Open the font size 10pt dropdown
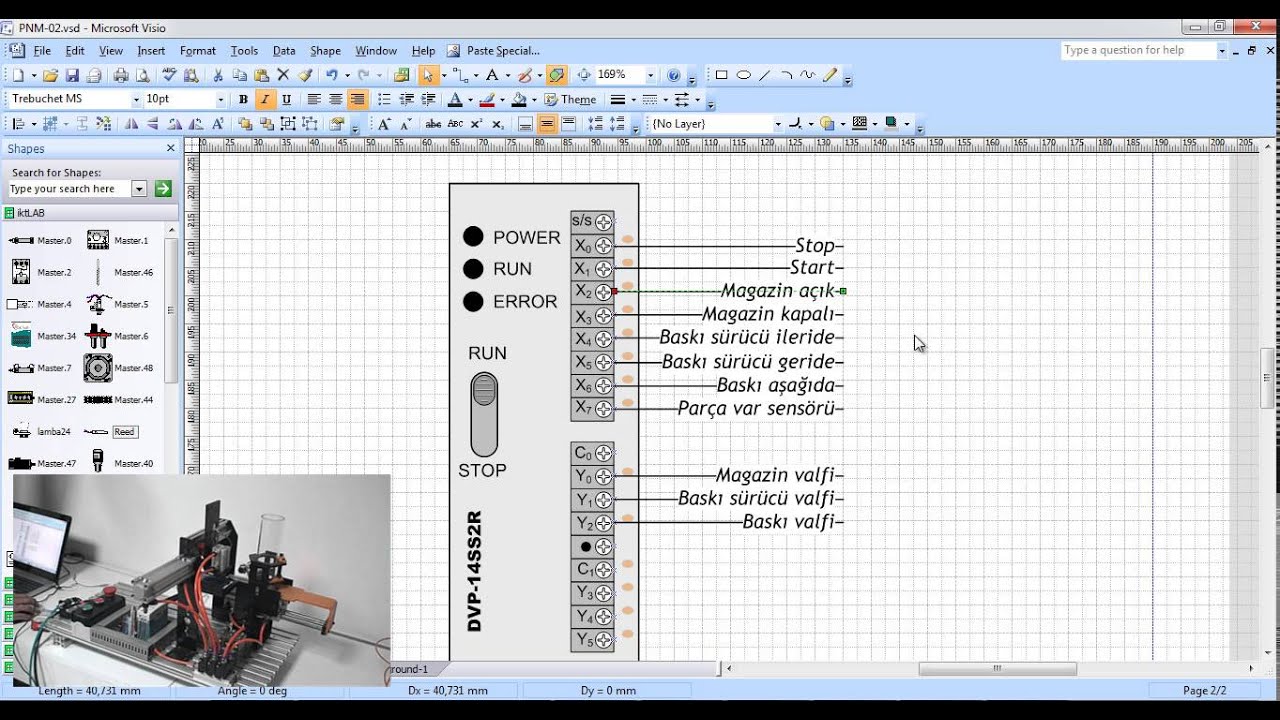The height and width of the screenshot is (720, 1280). [x=221, y=100]
